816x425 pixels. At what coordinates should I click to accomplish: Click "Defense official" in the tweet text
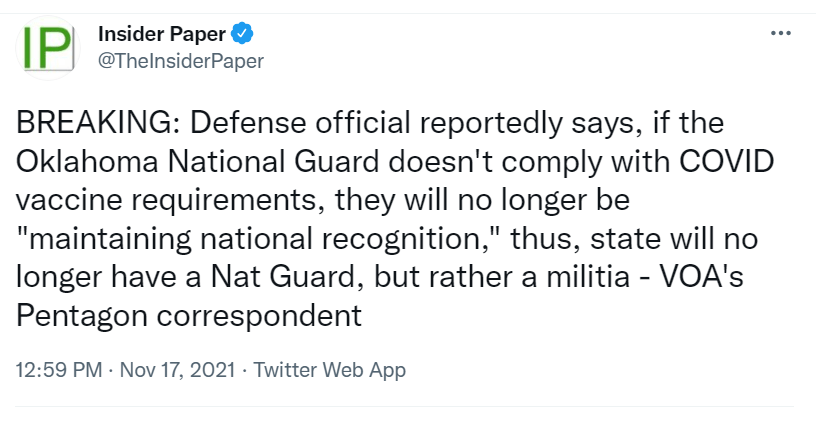(287, 125)
